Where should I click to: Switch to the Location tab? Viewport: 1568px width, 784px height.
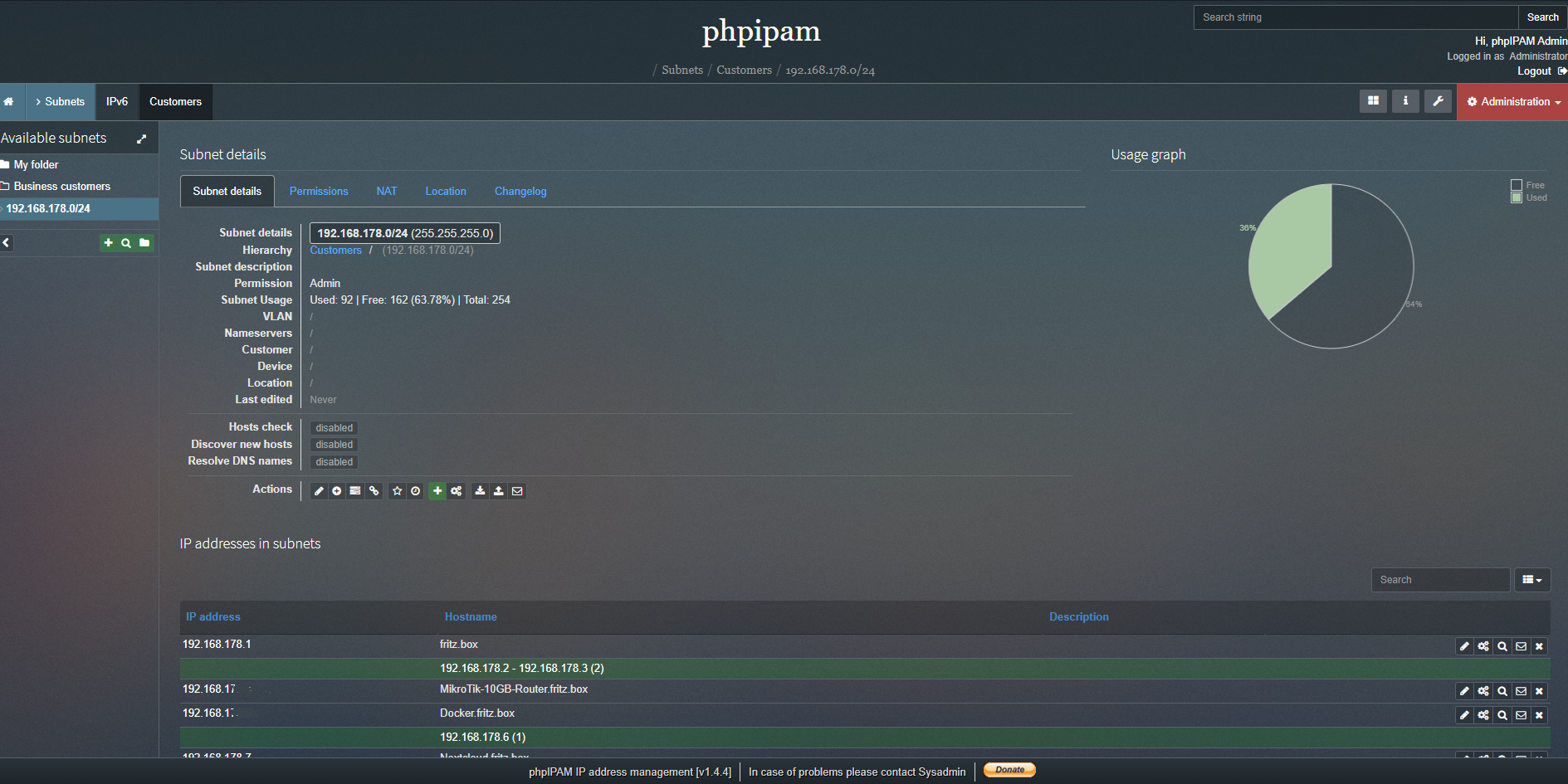(446, 192)
